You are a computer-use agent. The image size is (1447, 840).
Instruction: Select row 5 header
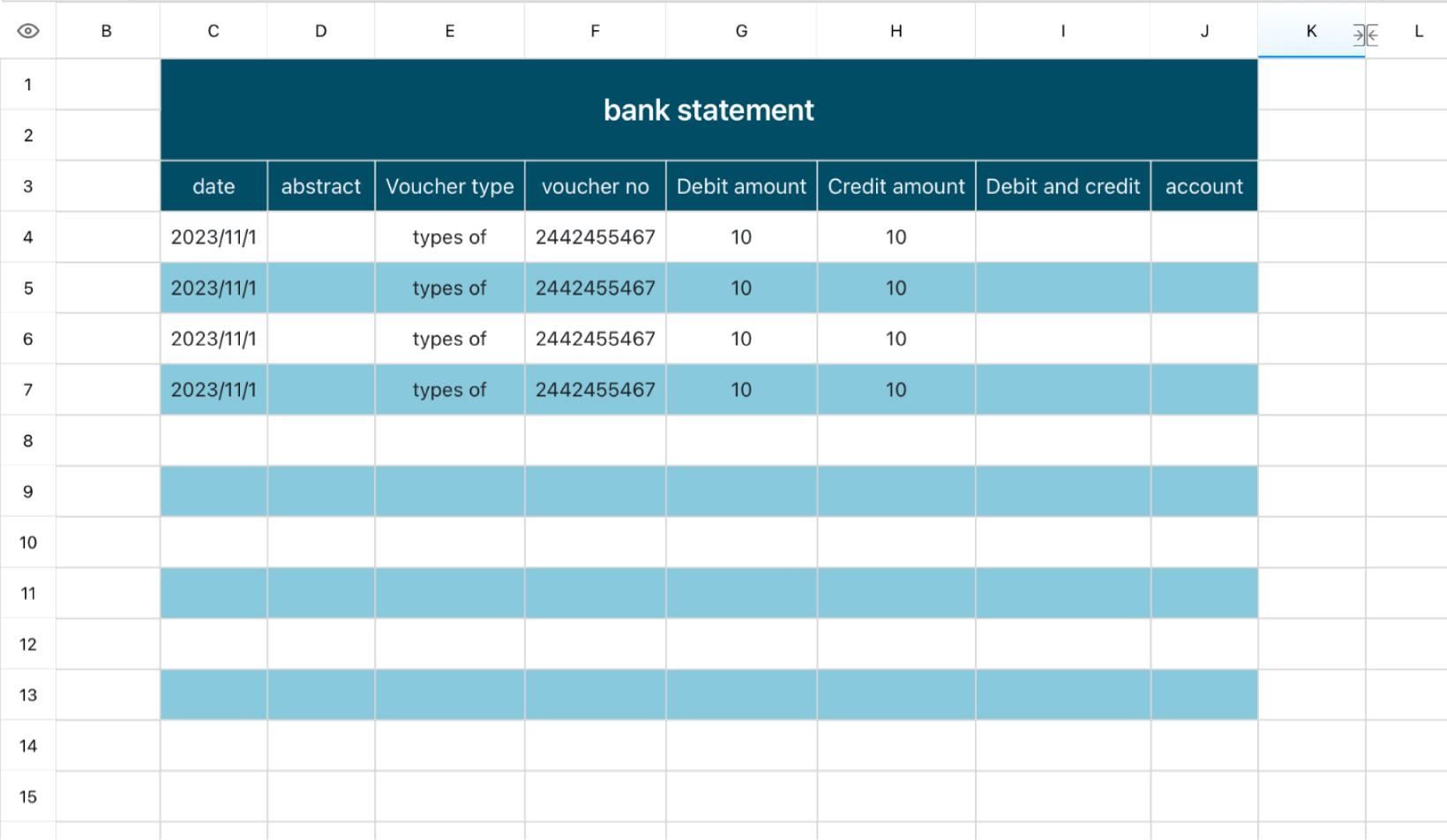click(x=28, y=288)
